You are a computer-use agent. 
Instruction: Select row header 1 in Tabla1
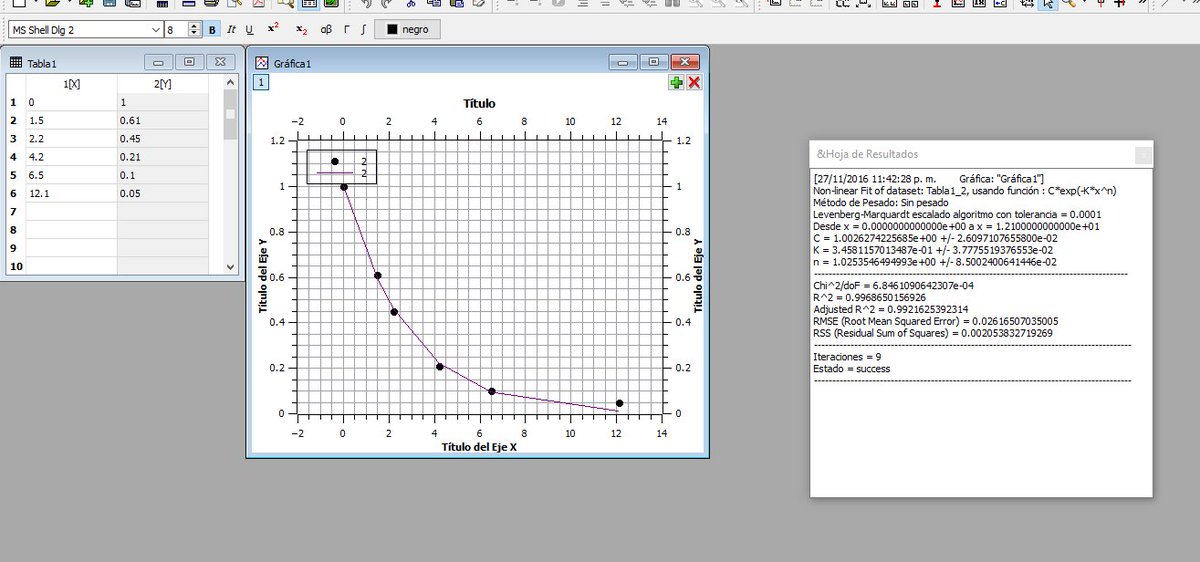click(13, 102)
